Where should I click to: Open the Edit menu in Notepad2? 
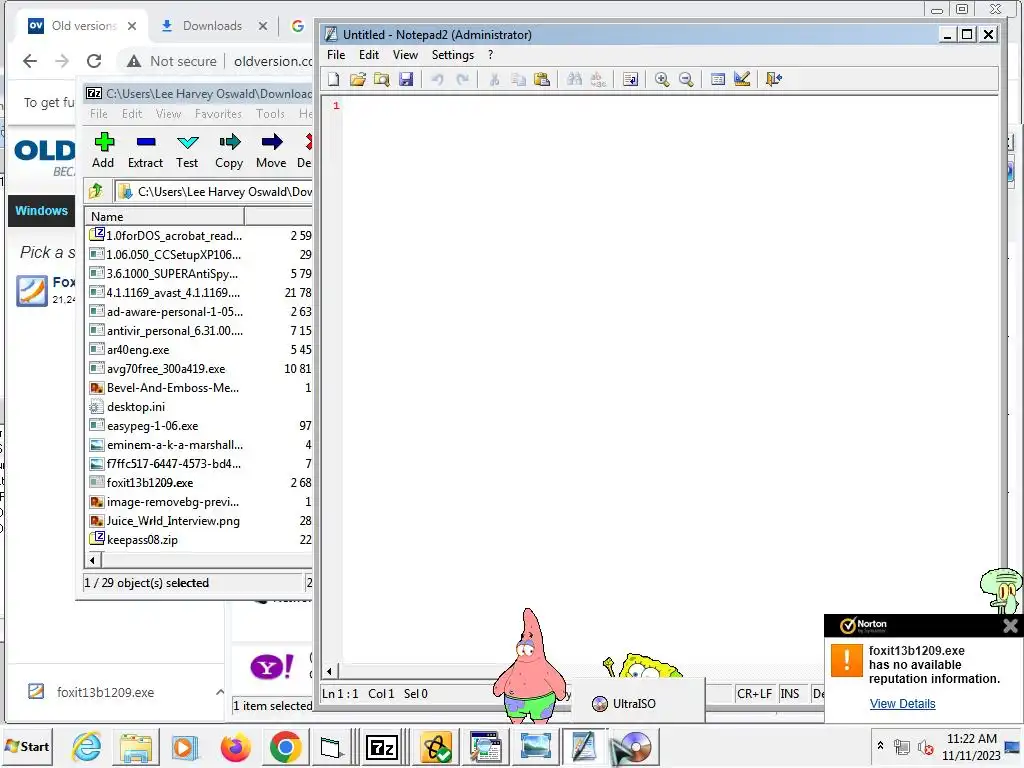coord(369,55)
